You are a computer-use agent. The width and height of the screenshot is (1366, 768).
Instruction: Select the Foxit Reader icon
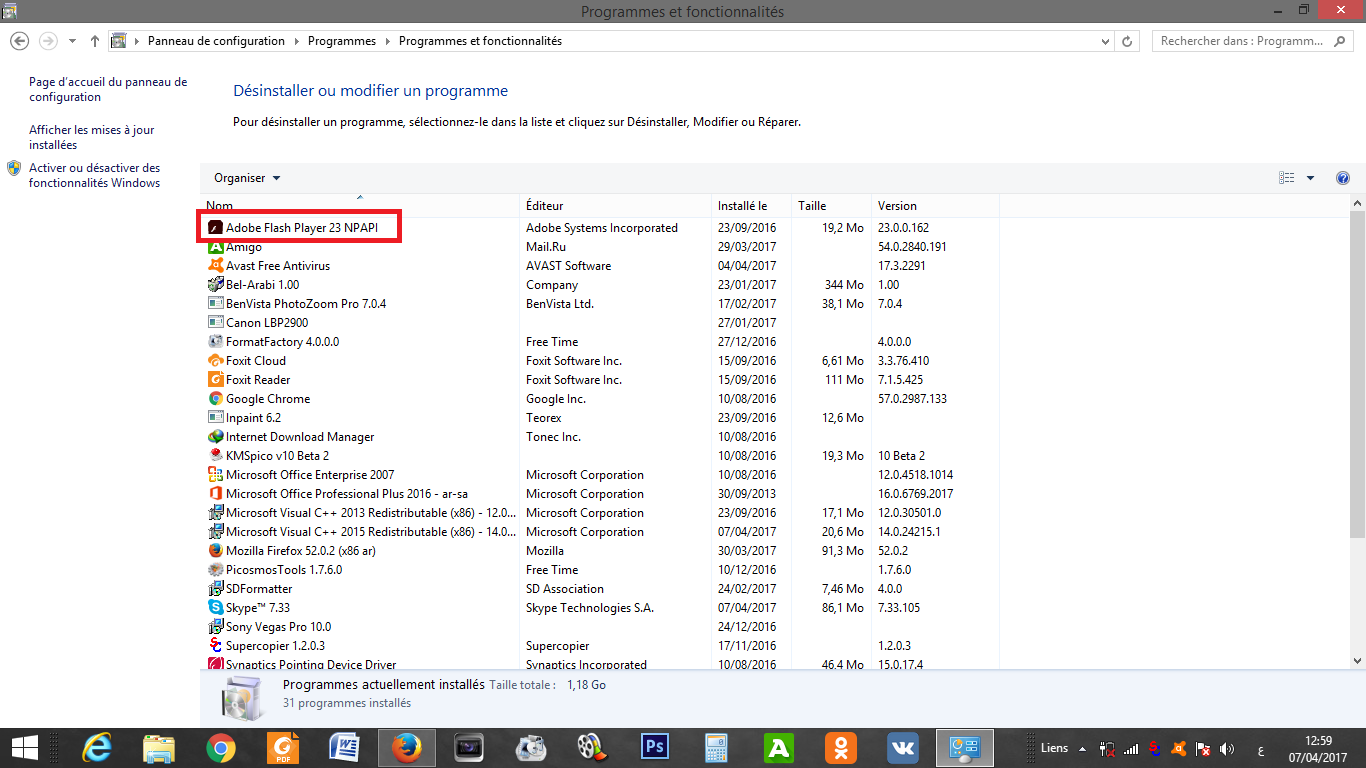(x=215, y=380)
